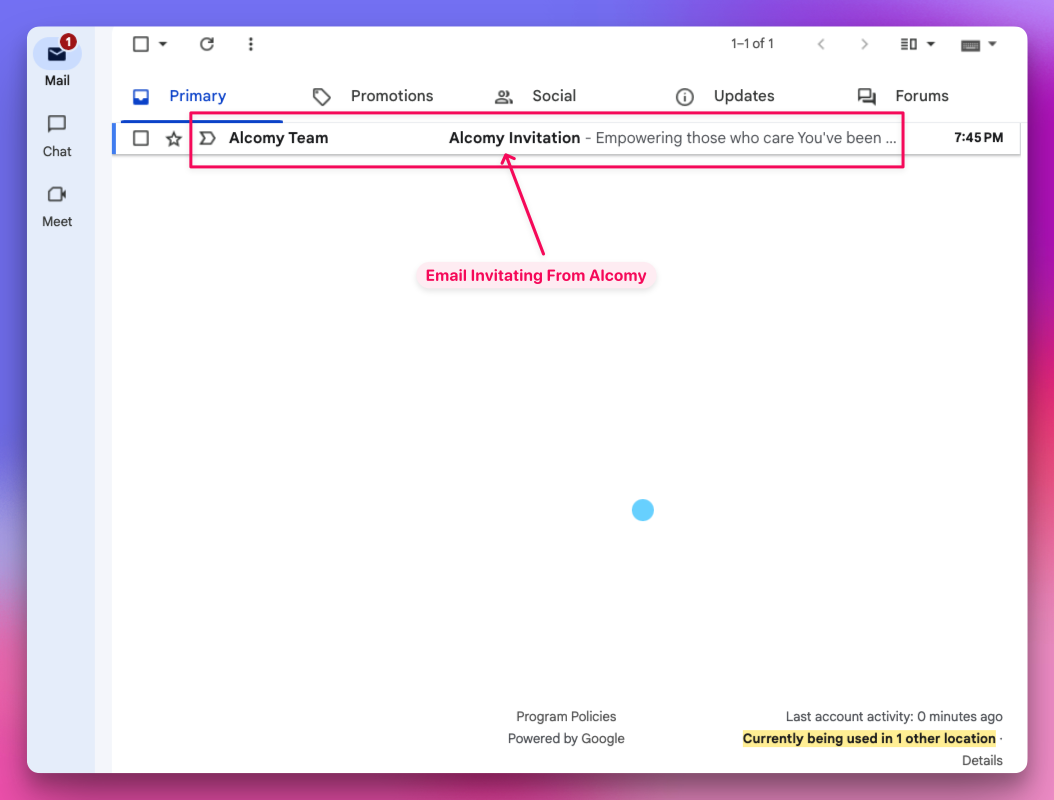
Task: Expand the select-all dropdown arrow
Action: point(163,44)
